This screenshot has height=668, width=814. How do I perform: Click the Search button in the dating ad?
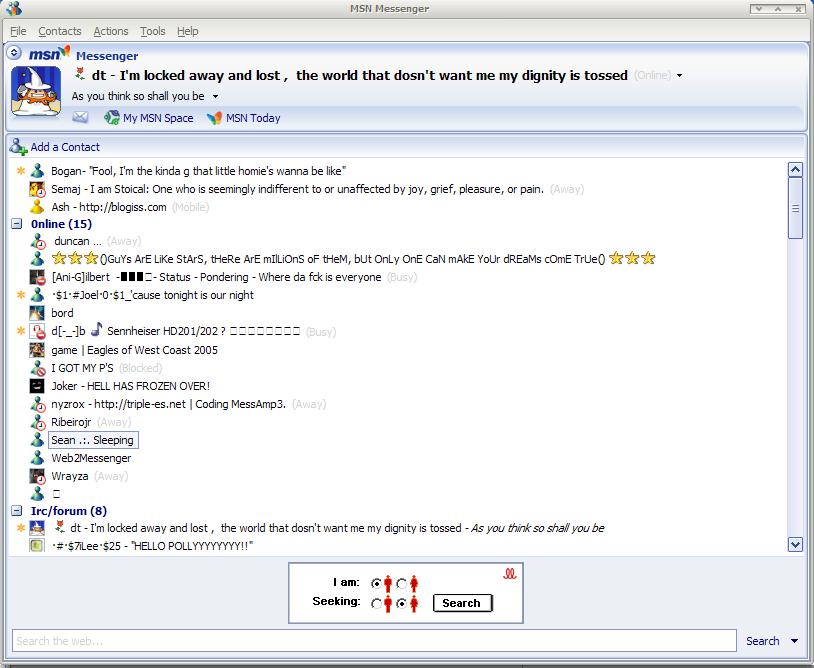click(462, 603)
